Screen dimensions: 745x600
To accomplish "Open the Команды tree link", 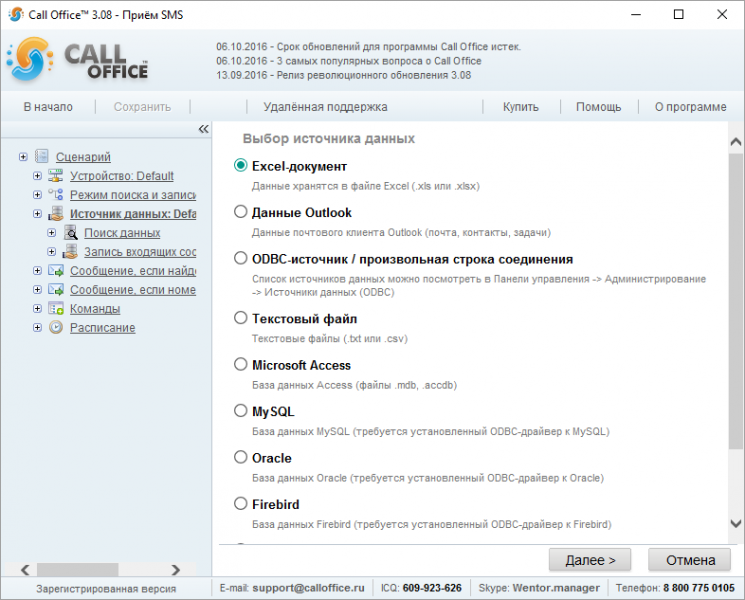I will (x=95, y=309).
